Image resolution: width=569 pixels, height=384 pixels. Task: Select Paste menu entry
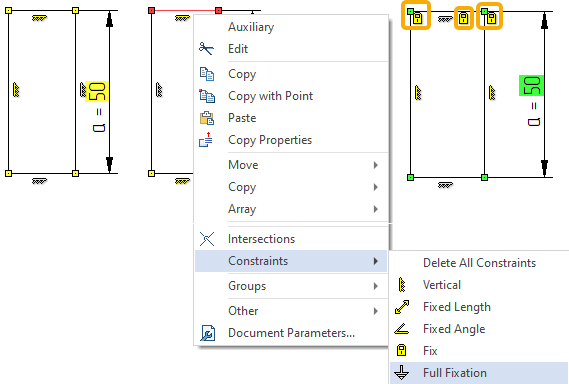[x=291, y=118]
